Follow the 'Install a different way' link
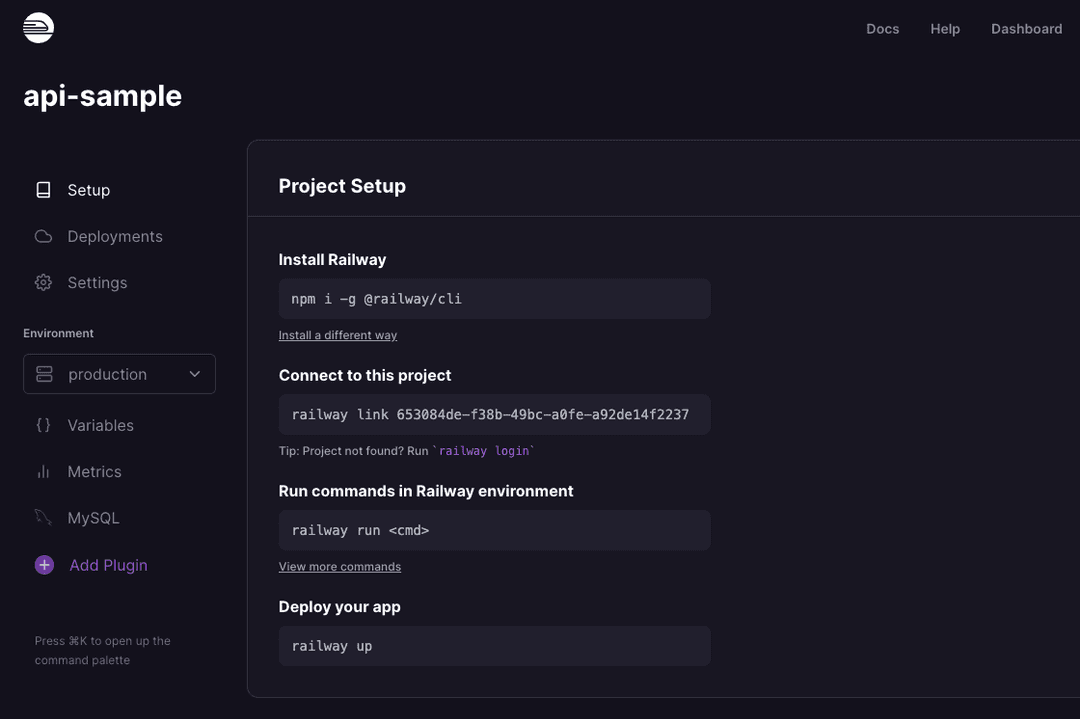Screen dimensions: 1080x719 coord(338,335)
